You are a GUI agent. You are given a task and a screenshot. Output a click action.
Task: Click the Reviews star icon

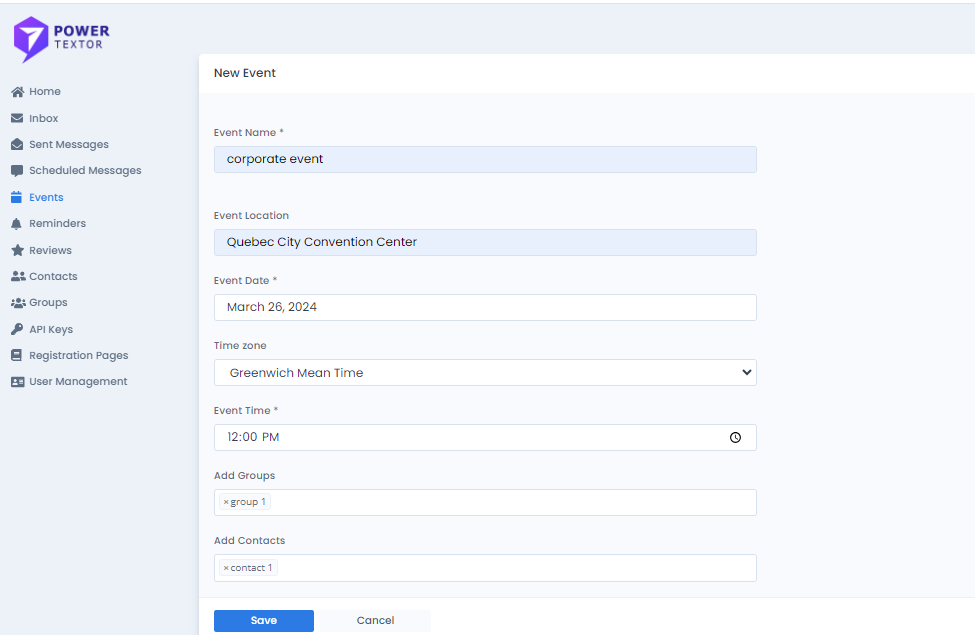(17, 250)
